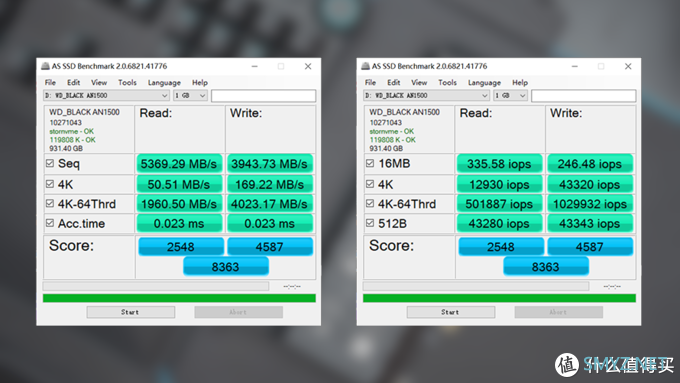Open Tools menu in right window
Screen dimensions: 680x383
447,82
